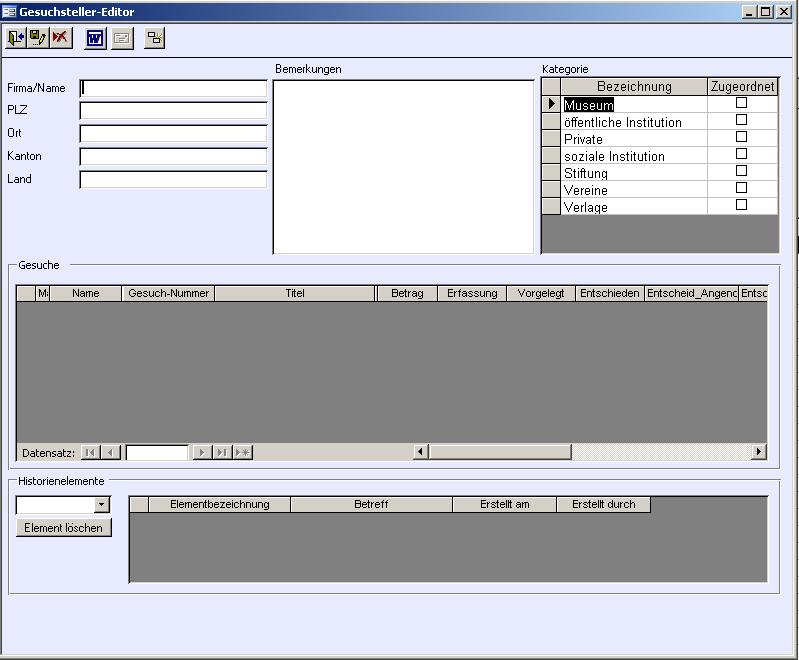The width and height of the screenshot is (799, 660).
Task: Click the save record floppy icon
Action: [x=38, y=38]
